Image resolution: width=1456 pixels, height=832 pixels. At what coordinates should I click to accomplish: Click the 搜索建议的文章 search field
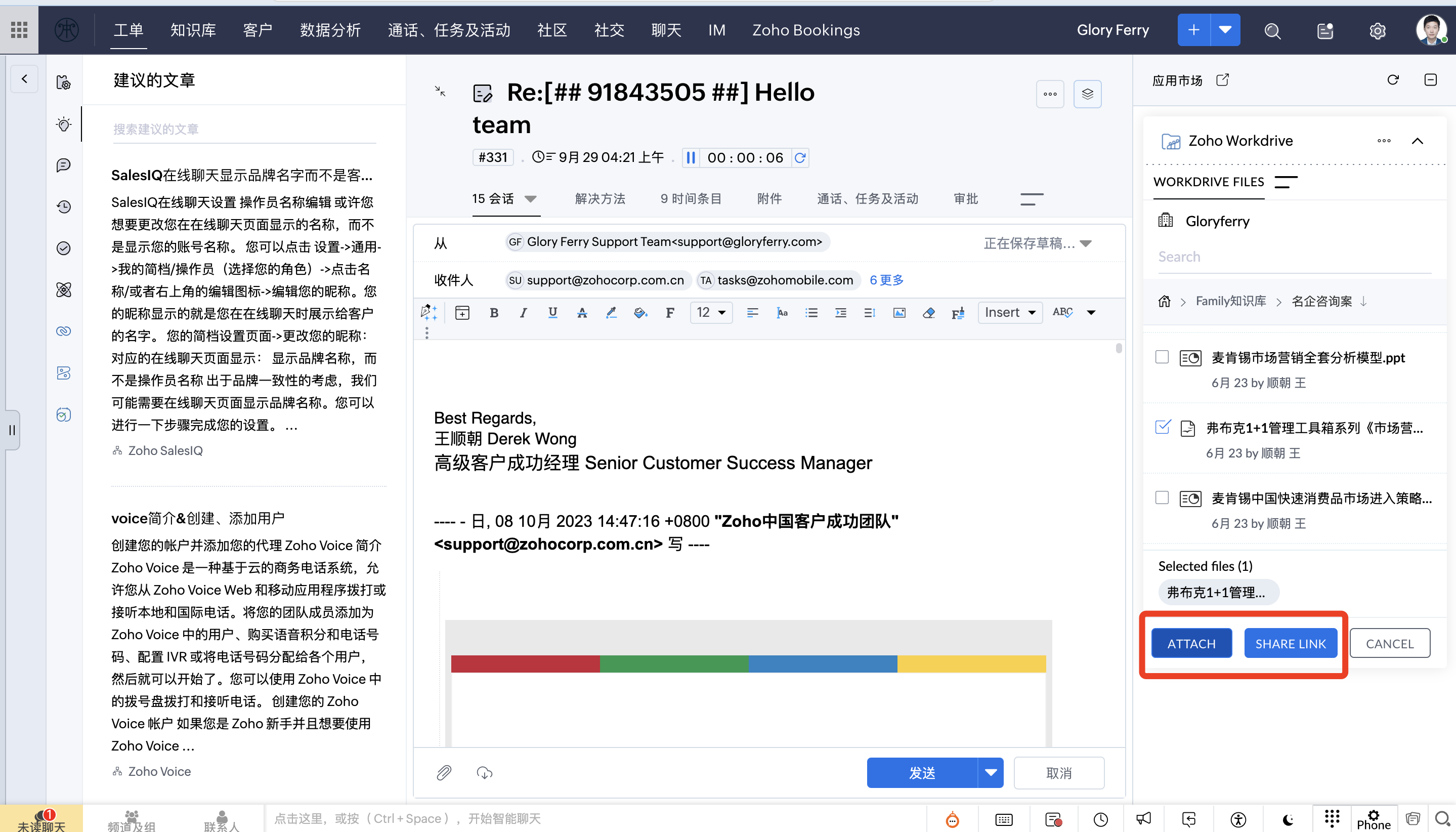coord(244,129)
